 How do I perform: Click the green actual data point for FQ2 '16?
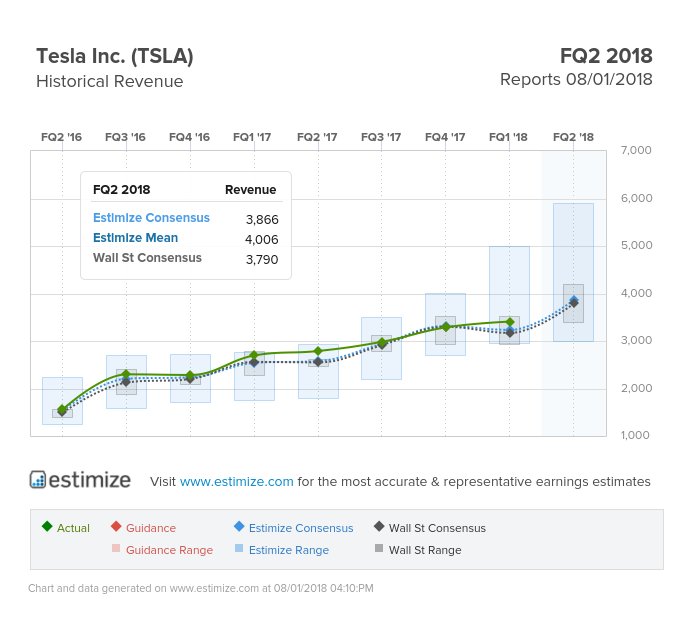(x=62, y=409)
